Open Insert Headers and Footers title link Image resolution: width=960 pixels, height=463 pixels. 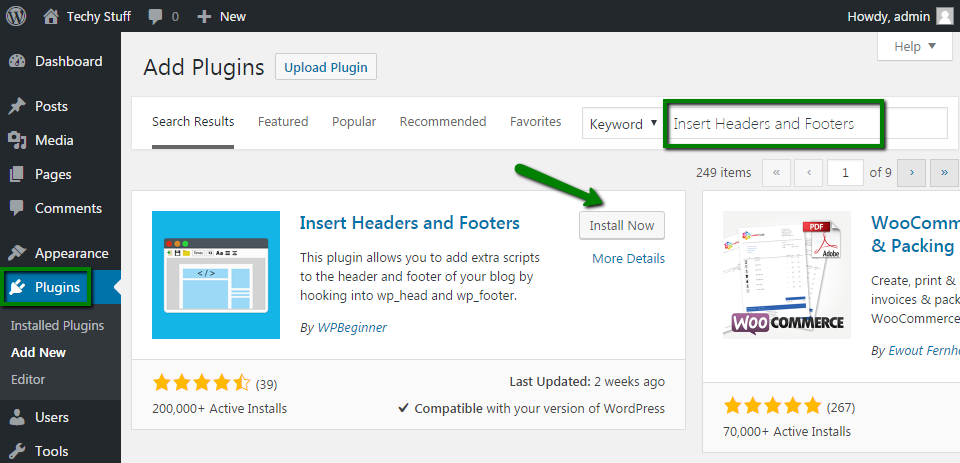(410, 222)
